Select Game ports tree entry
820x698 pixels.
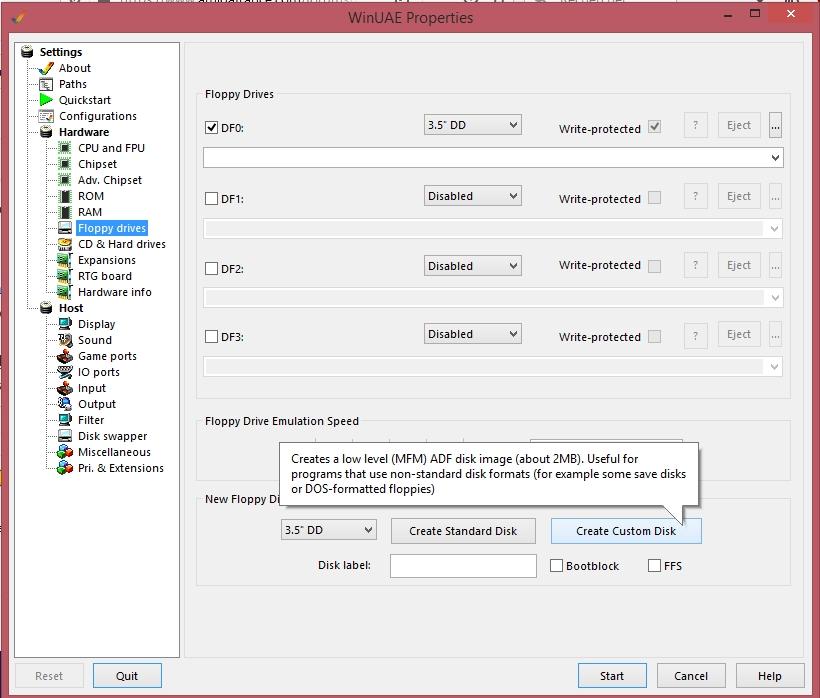107,356
